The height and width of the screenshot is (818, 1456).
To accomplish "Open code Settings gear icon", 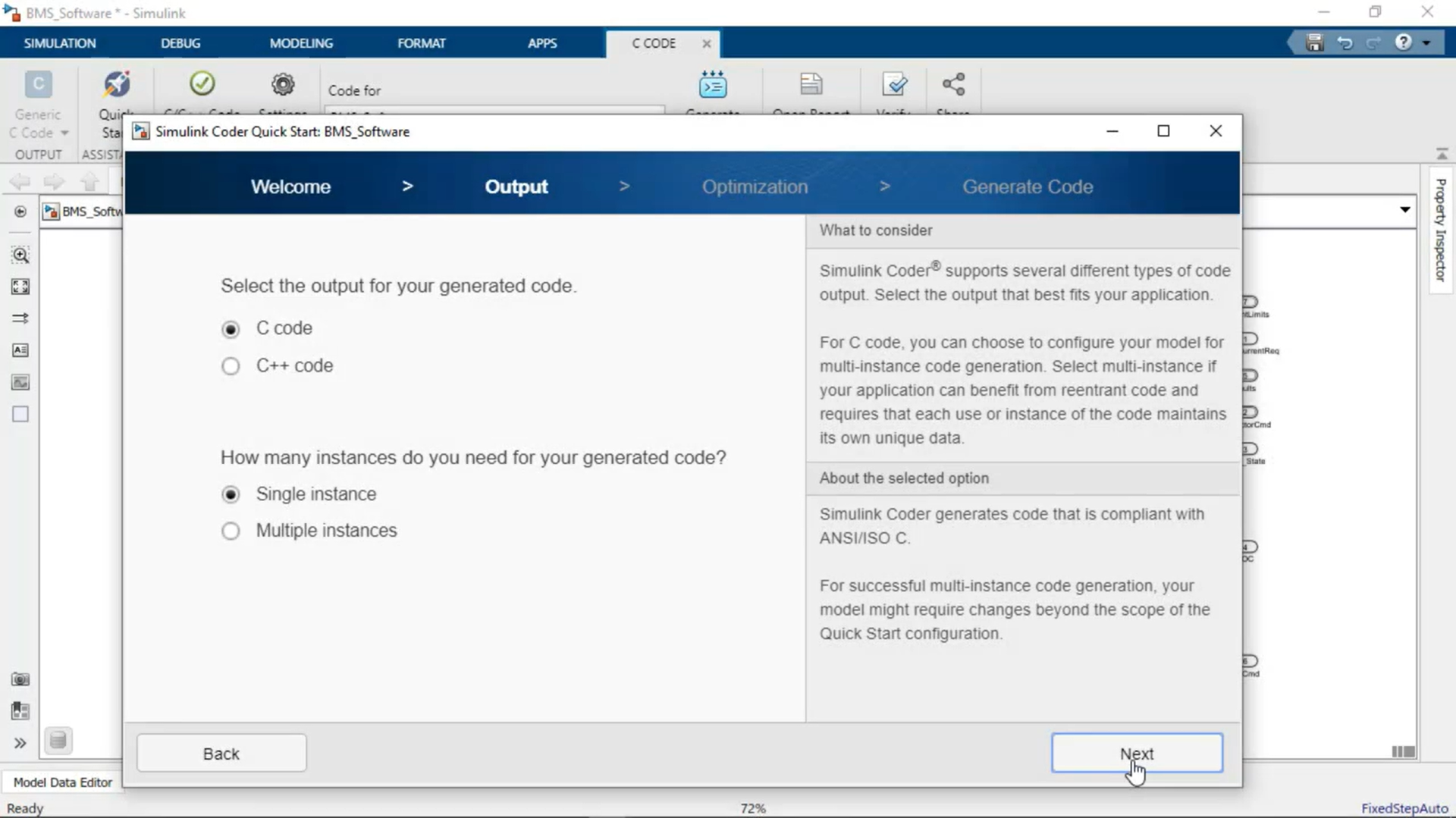I will [283, 83].
